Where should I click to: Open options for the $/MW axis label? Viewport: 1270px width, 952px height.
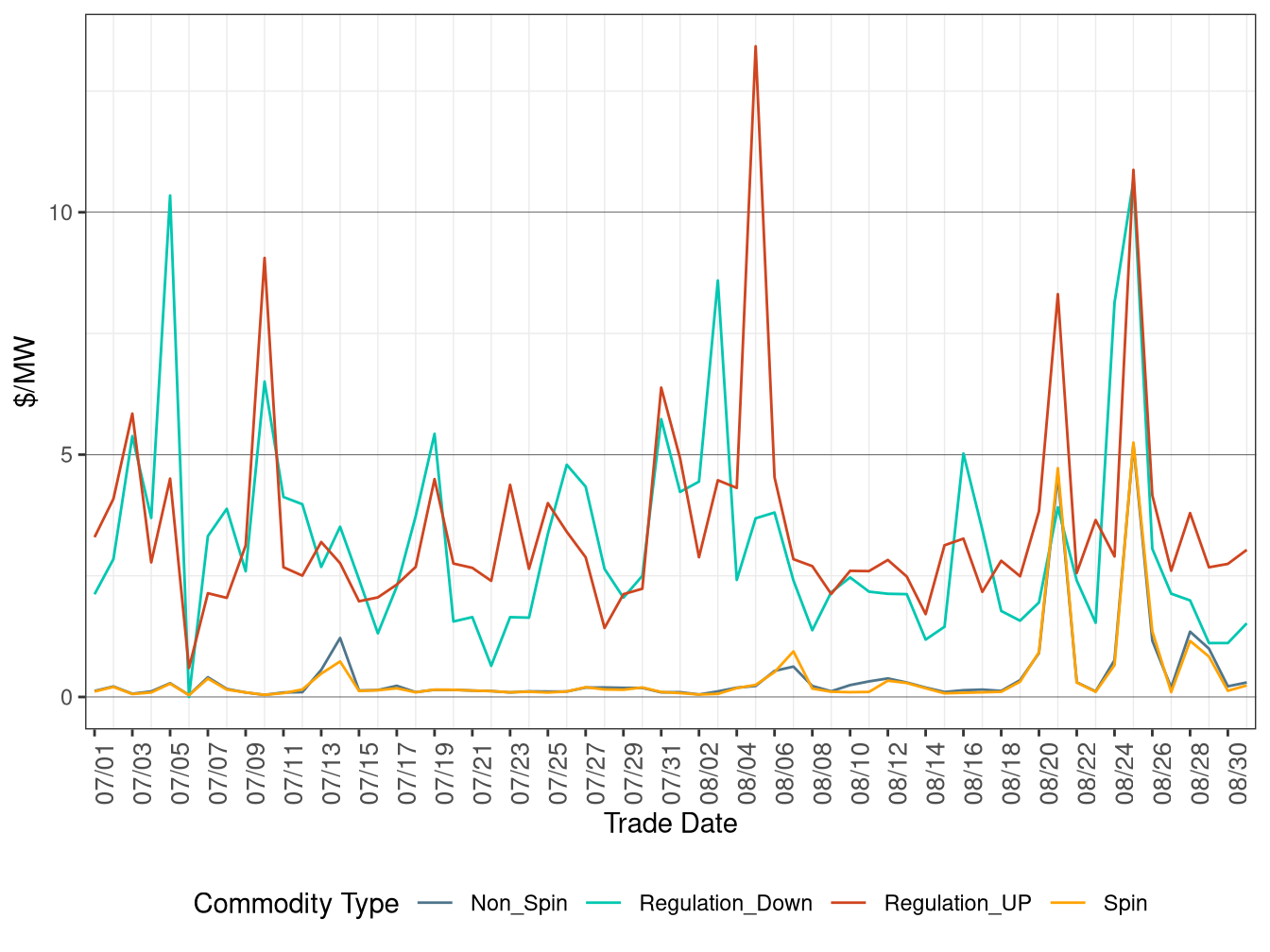[23, 369]
